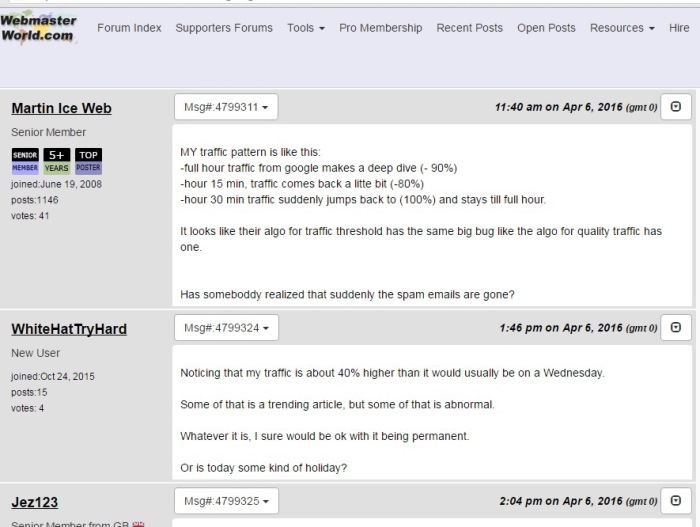The image size is (700, 527).
Task: Open the Pro Membership page
Action: [380, 28]
